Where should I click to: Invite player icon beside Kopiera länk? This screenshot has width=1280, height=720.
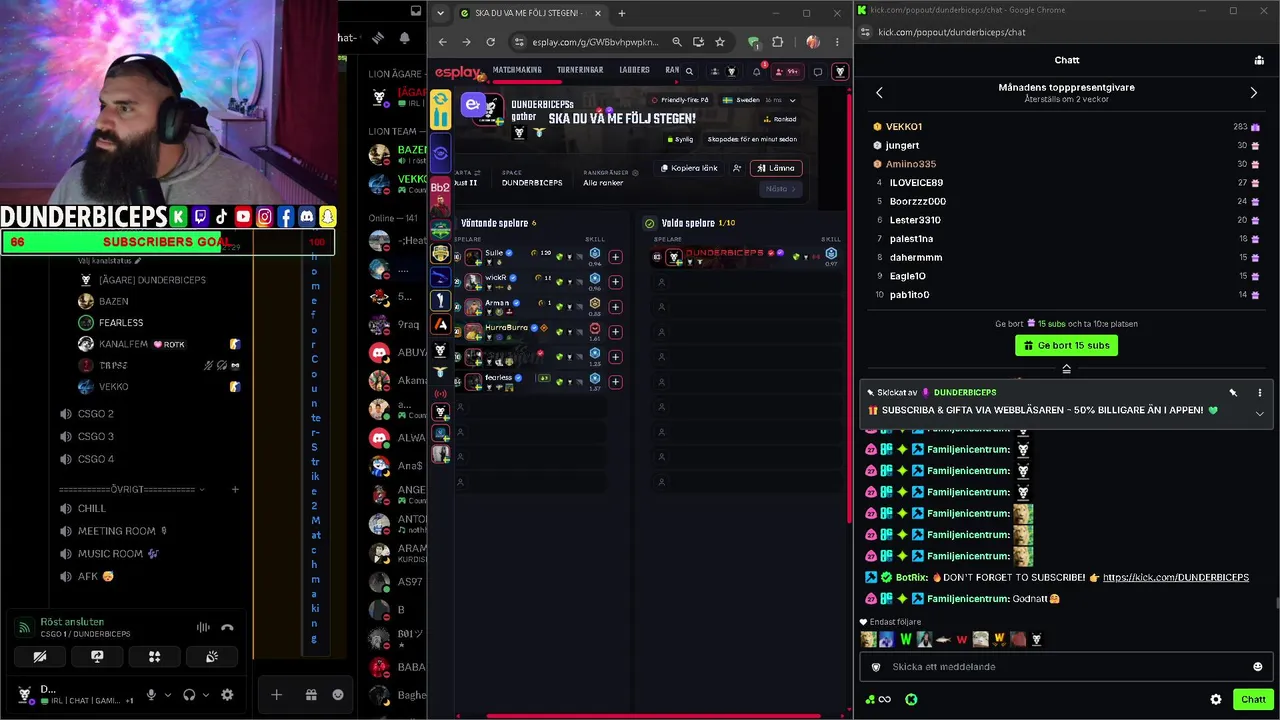point(737,168)
